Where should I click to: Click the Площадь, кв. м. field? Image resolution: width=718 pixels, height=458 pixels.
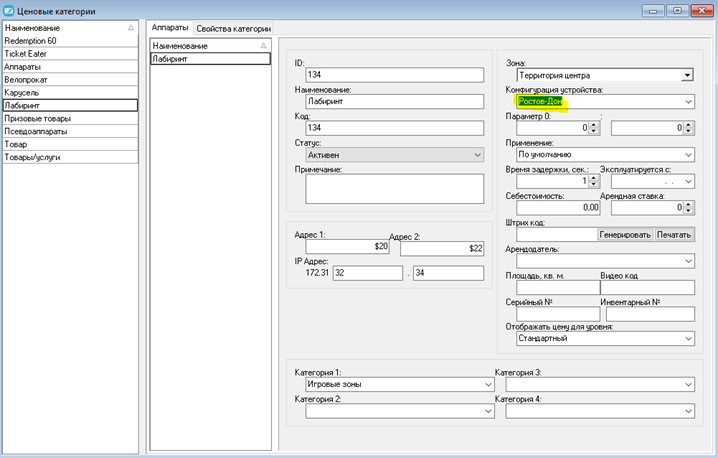coord(558,288)
